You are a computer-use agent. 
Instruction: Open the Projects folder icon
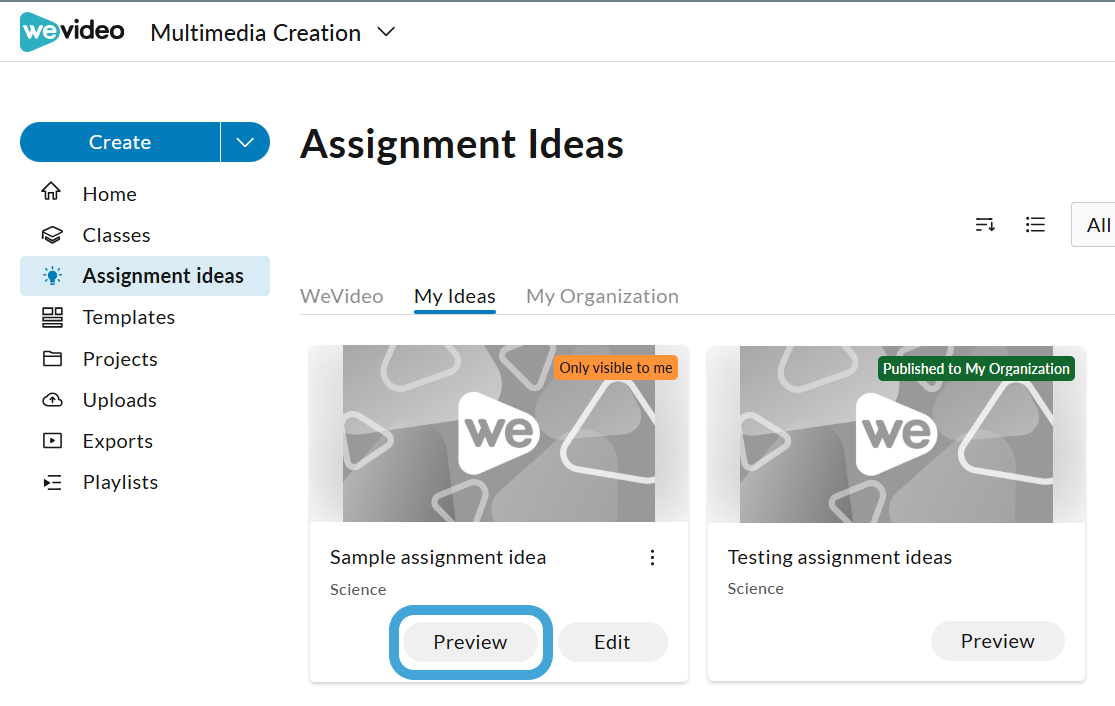[x=52, y=358]
